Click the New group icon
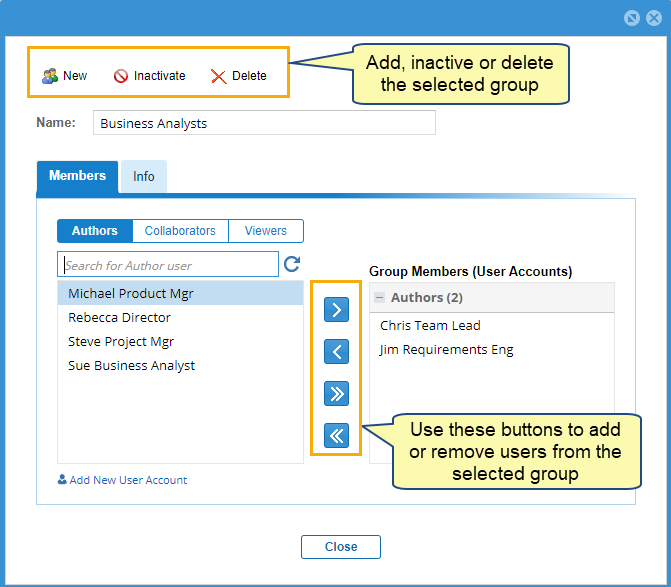Image resolution: width=671 pixels, height=587 pixels. [x=50, y=76]
